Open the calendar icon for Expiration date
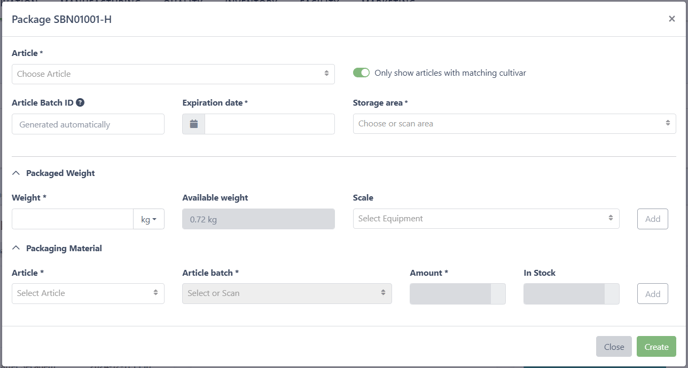Viewport: 688px width, 368px height. [x=194, y=124]
